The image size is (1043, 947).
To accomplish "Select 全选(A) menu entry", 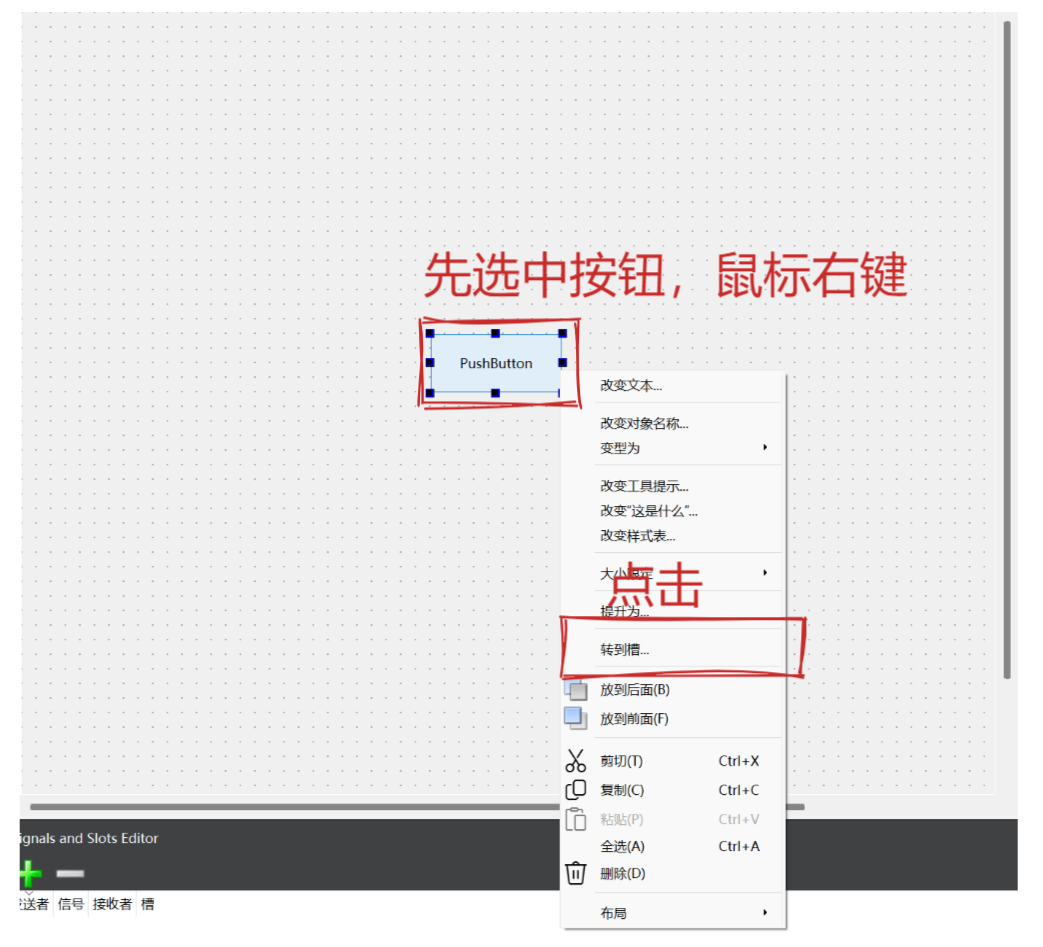I will click(x=673, y=847).
